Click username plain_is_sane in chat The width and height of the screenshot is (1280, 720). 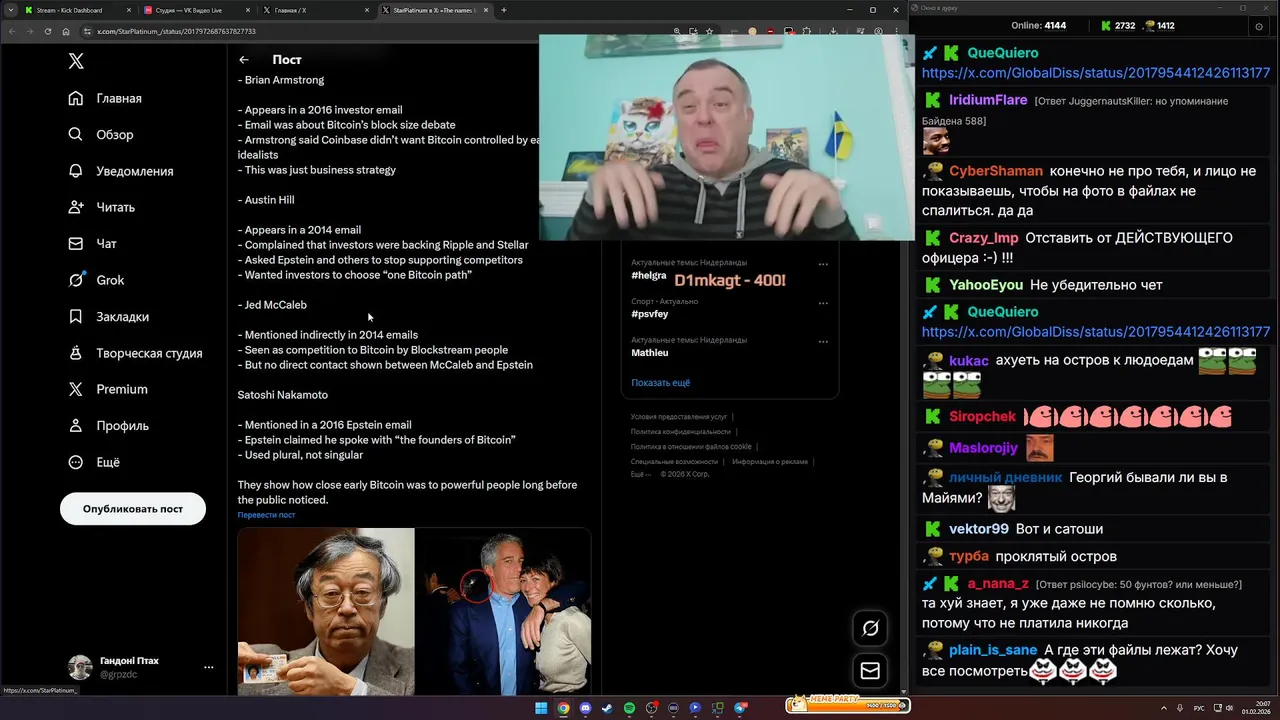pos(994,650)
